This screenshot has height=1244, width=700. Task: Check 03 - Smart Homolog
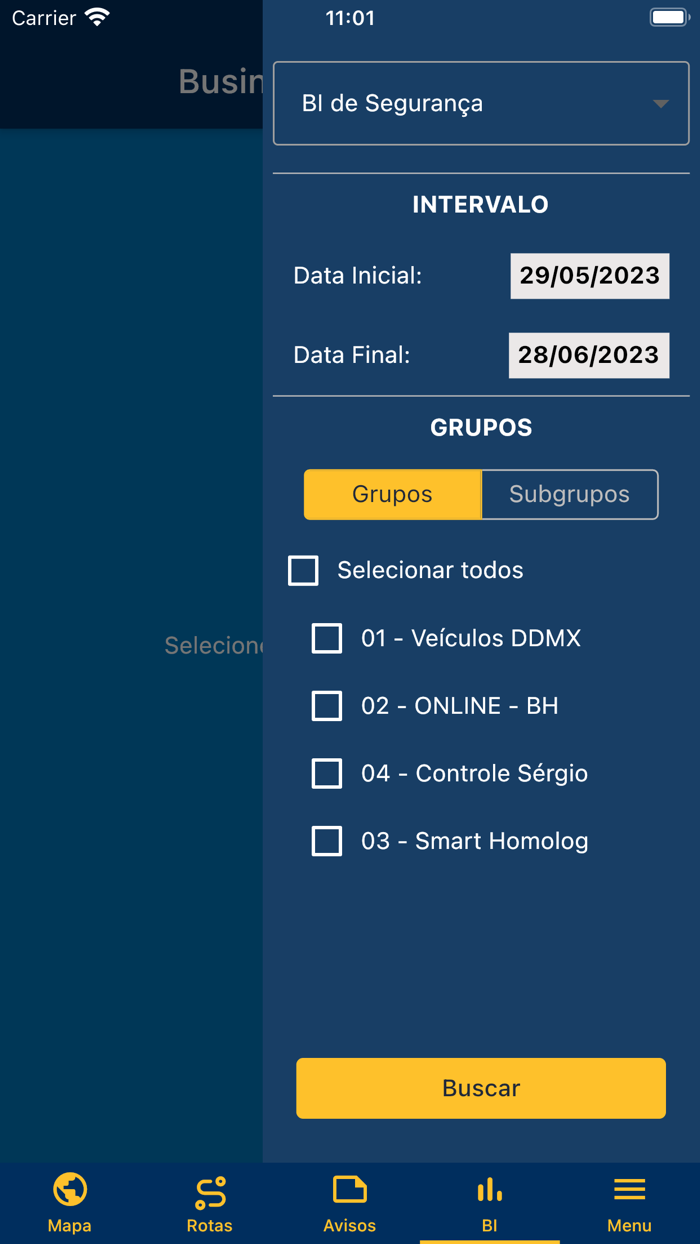[327, 841]
